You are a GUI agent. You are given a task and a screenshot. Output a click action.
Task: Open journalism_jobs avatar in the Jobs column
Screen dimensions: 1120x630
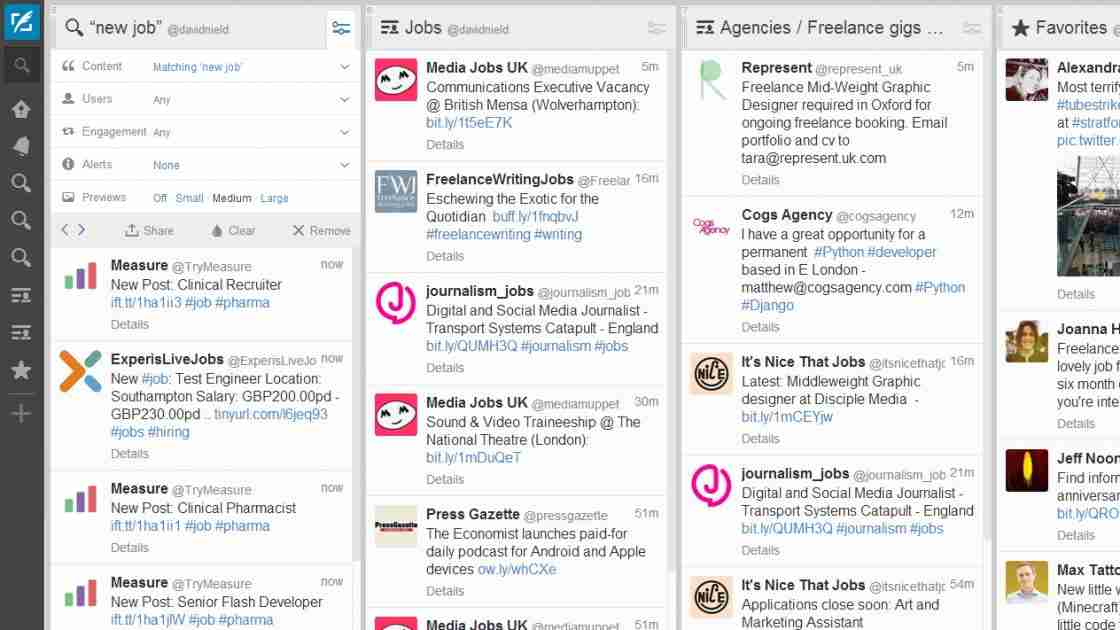pos(396,303)
